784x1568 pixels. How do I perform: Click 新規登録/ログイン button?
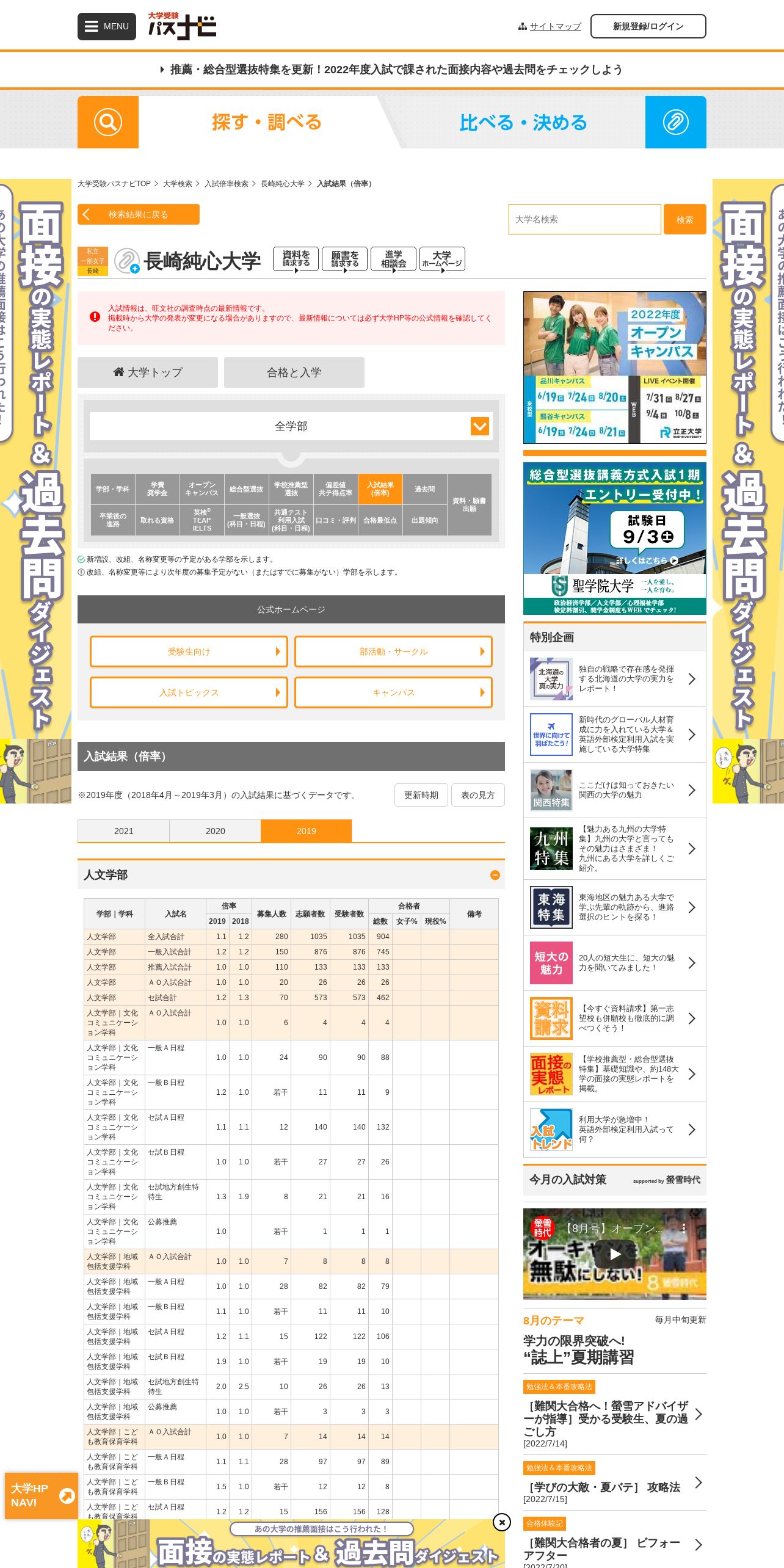648,26
